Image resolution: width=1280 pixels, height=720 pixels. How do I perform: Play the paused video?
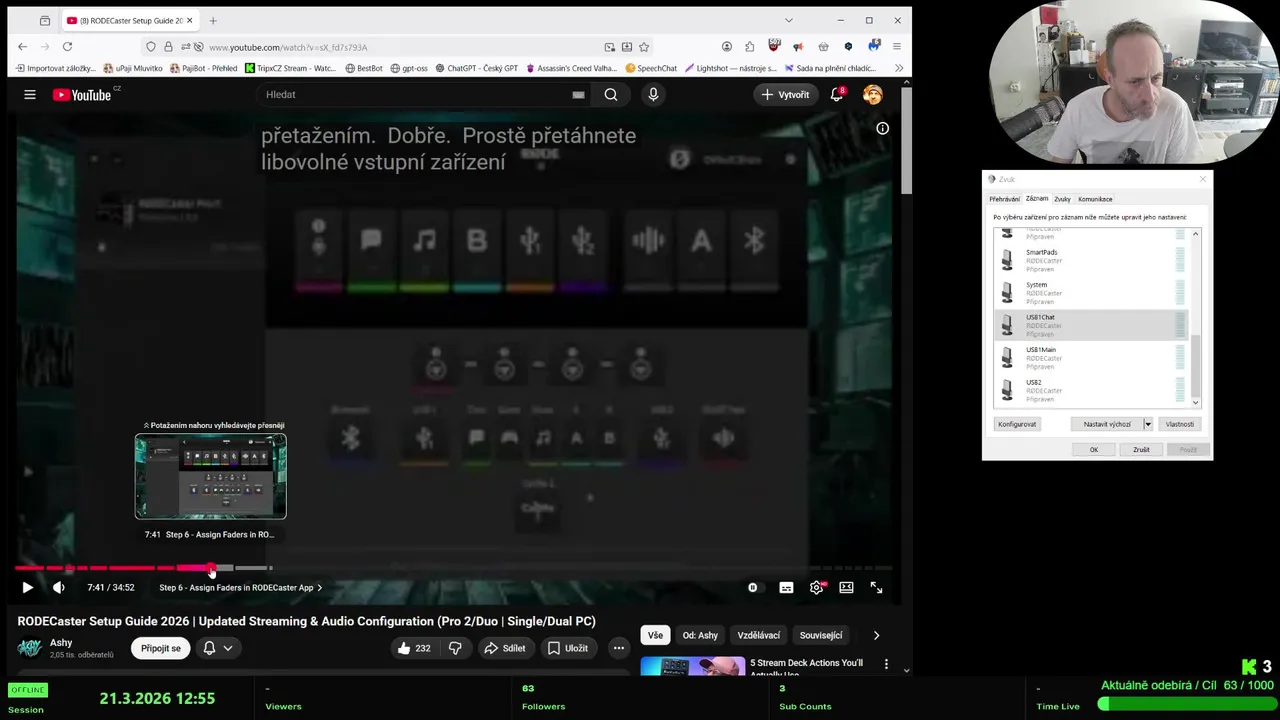[x=27, y=588]
